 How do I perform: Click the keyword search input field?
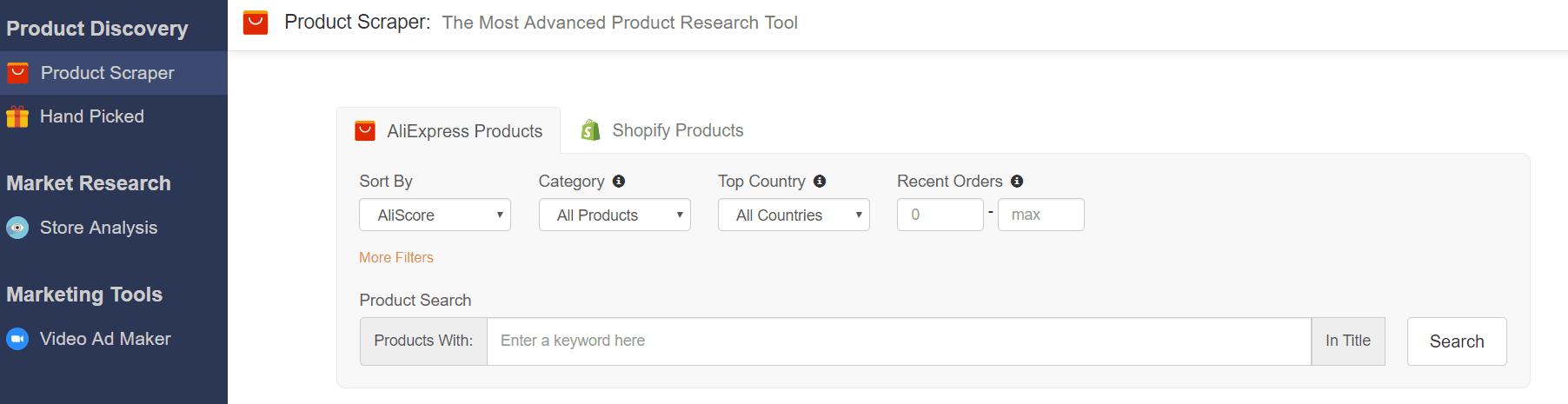pyautogui.click(x=899, y=341)
